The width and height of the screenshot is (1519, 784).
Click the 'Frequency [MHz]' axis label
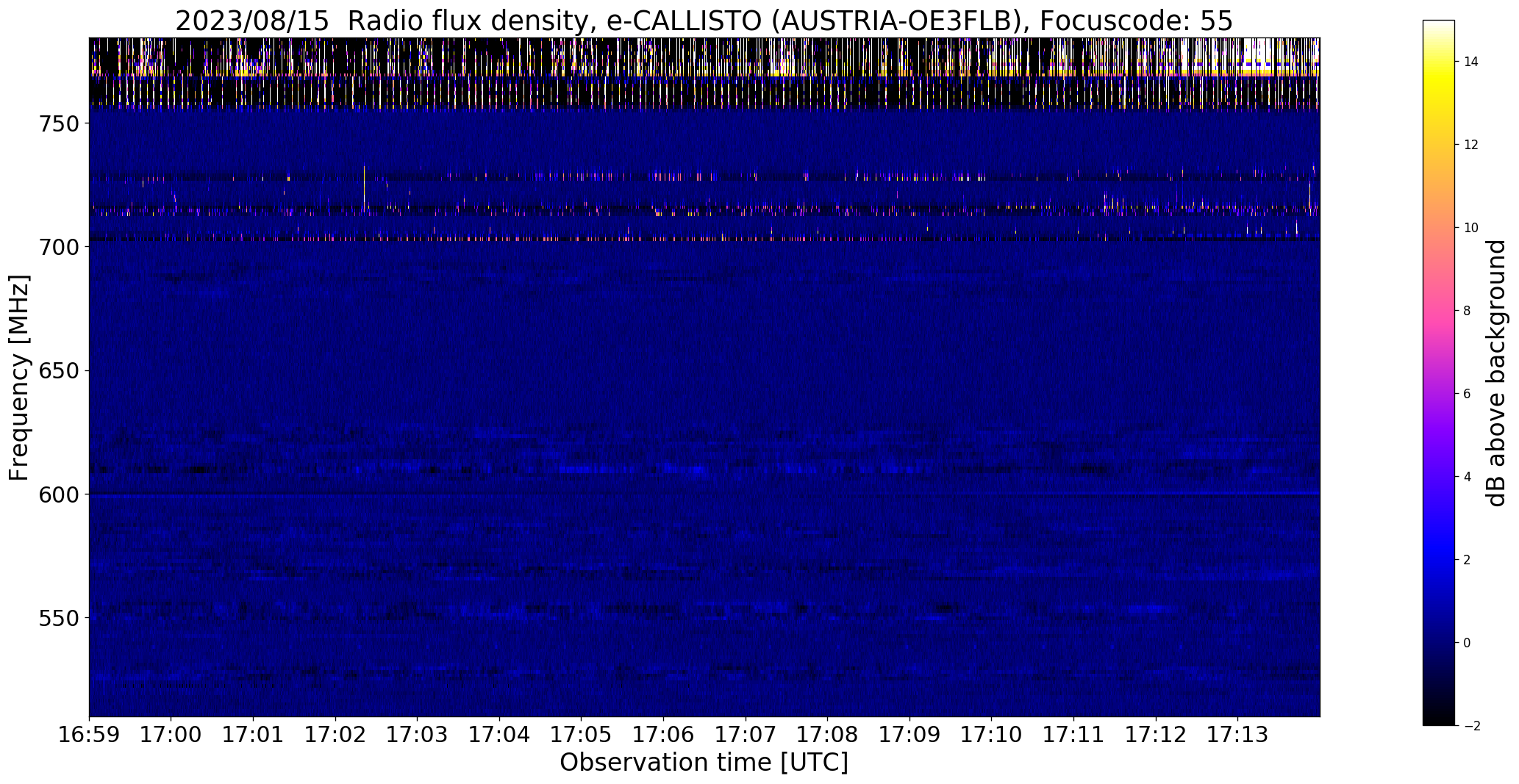coord(20,378)
